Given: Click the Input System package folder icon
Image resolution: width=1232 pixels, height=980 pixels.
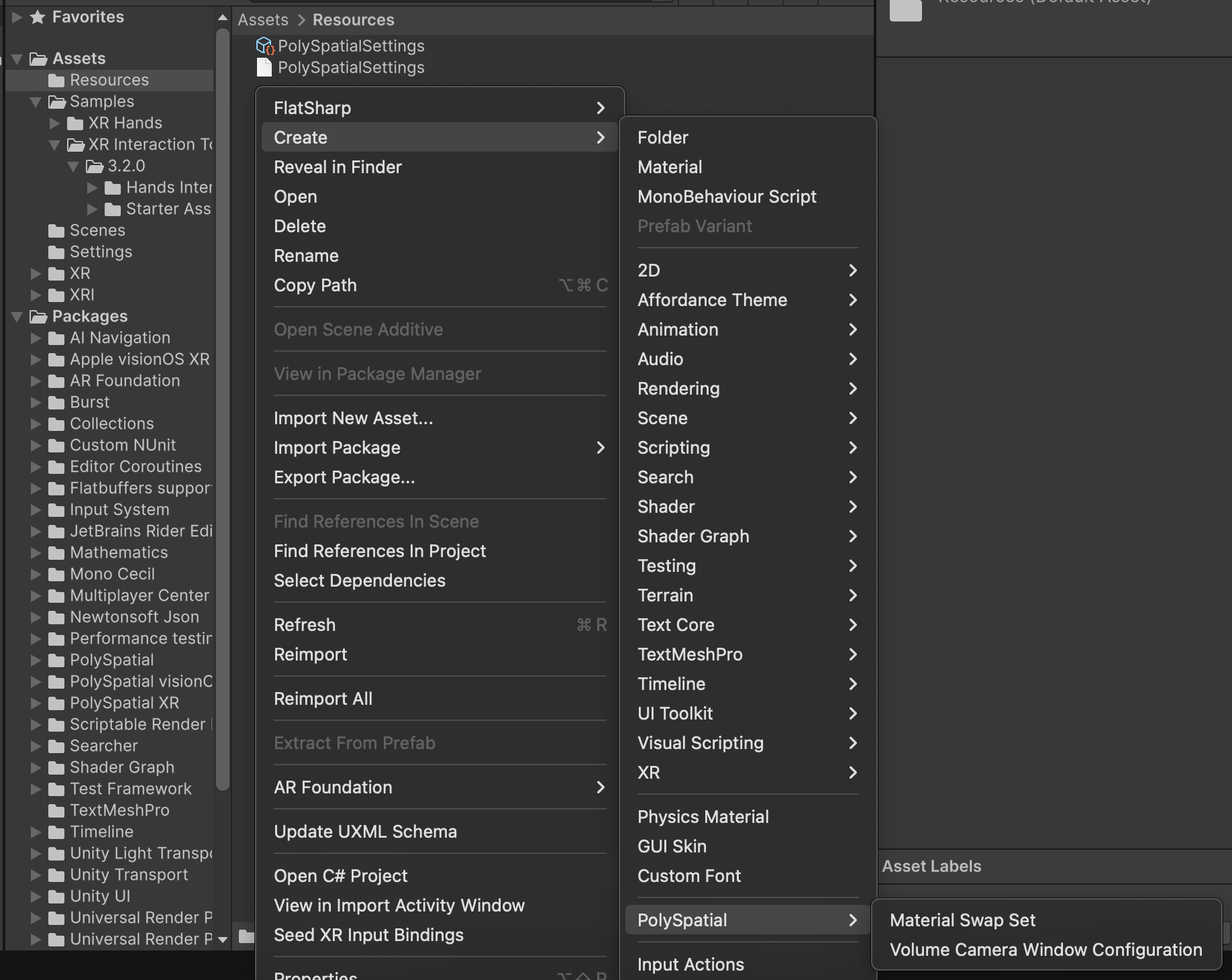Looking at the screenshot, I should click(x=57, y=510).
